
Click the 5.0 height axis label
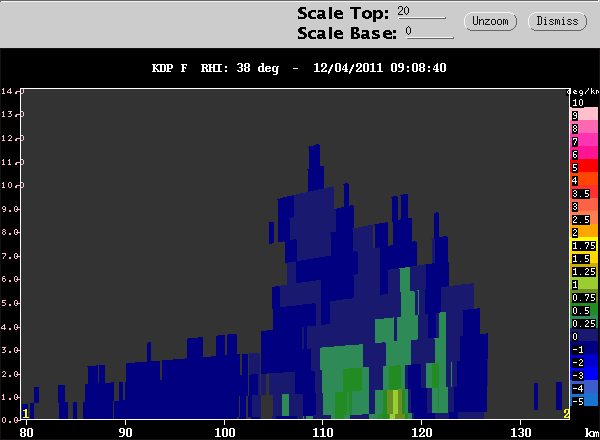point(10,303)
